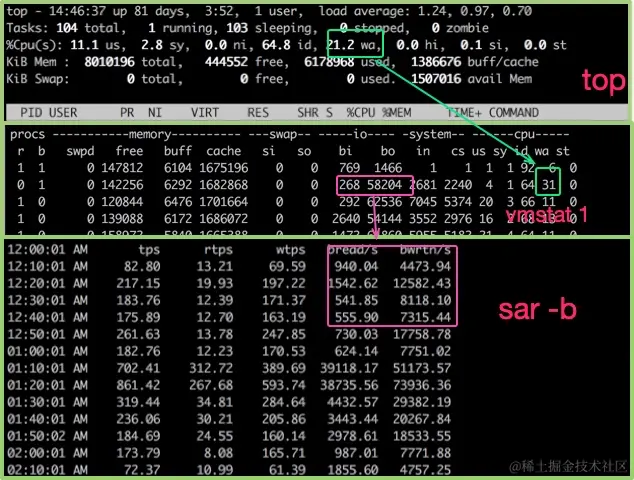Select buff/cache value 1386676
This screenshot has height=480, width=634.
(436, 62)
